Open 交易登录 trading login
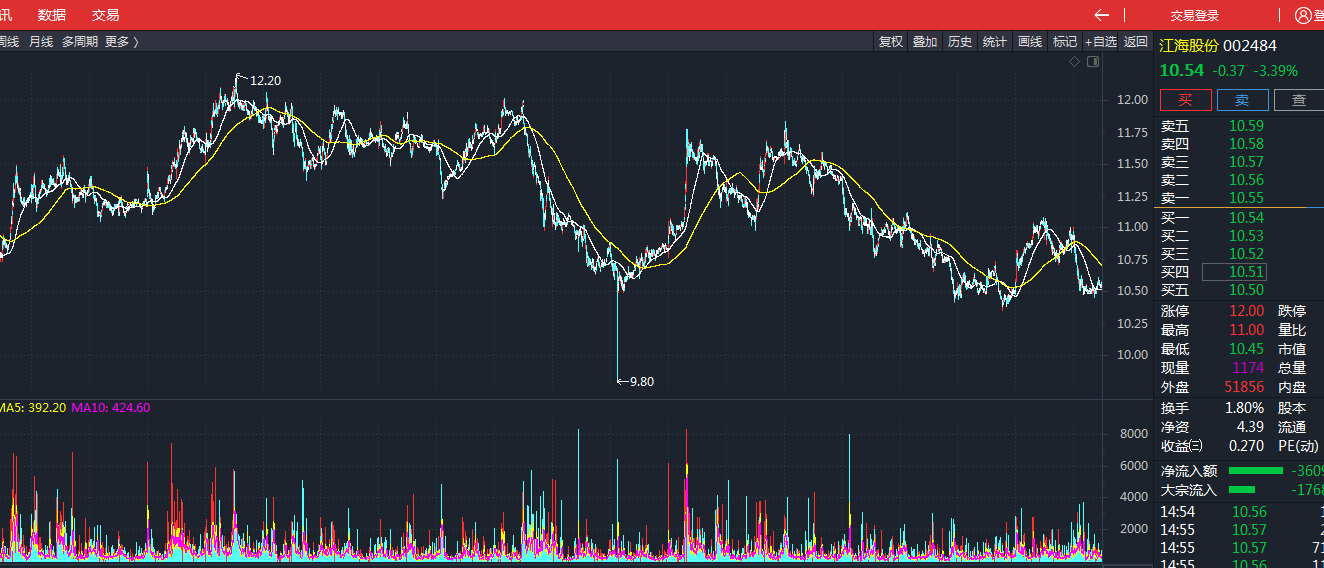 click(1195, 15)
